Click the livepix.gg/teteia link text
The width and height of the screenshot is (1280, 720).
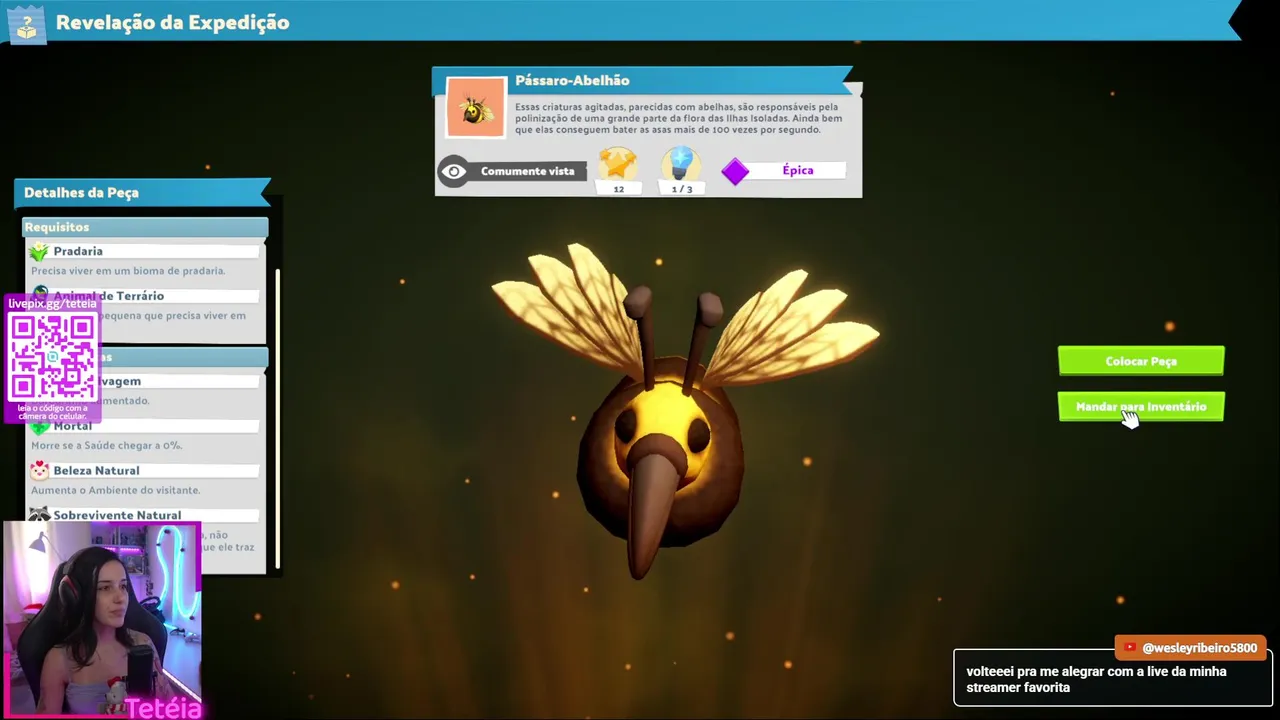(52, 304)
